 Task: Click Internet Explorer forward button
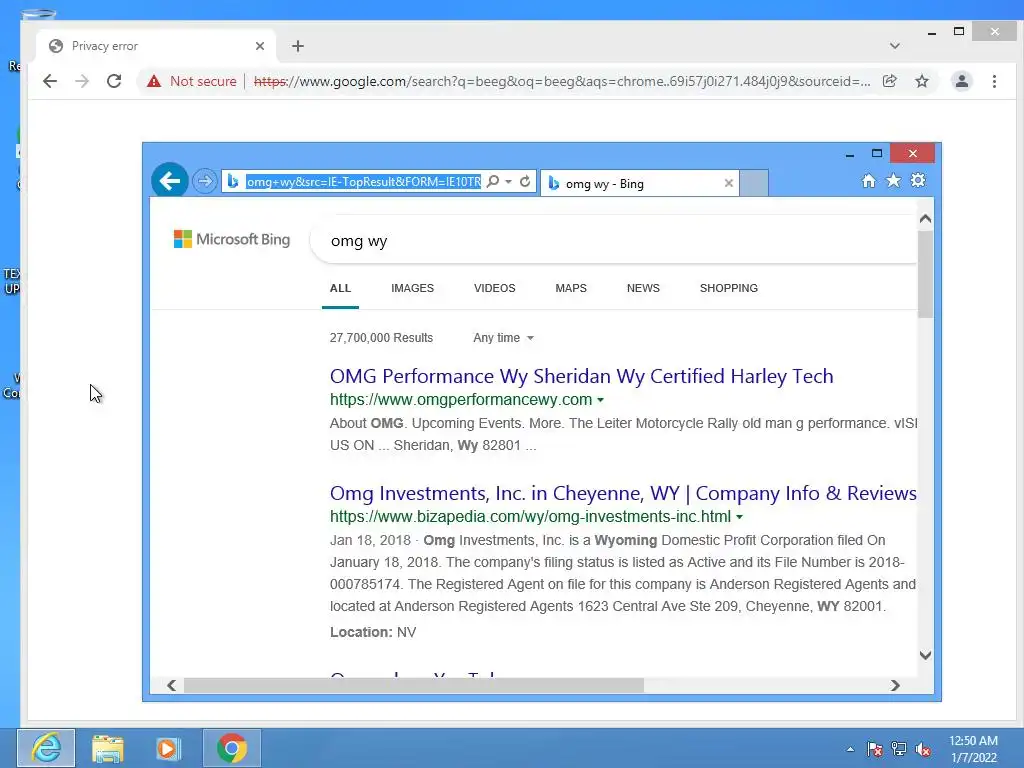pyautogui.click(x=204, y=181)
